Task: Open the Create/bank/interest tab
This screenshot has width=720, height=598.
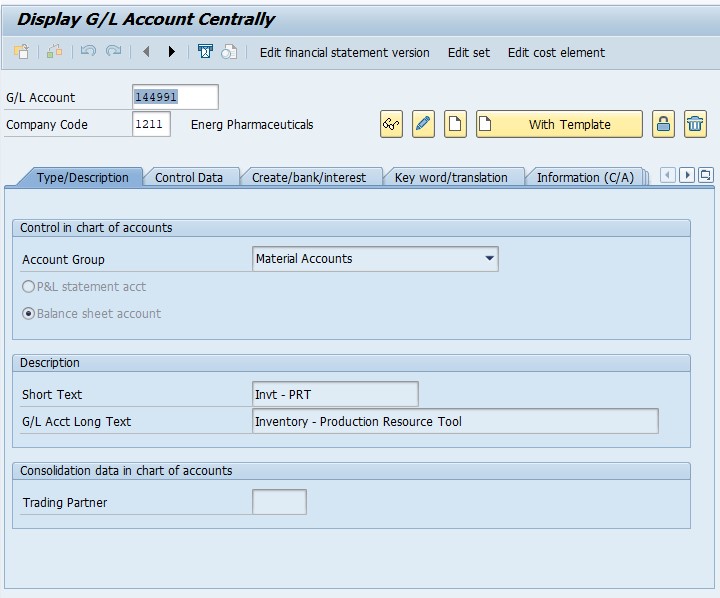Action: click(309, 178)
